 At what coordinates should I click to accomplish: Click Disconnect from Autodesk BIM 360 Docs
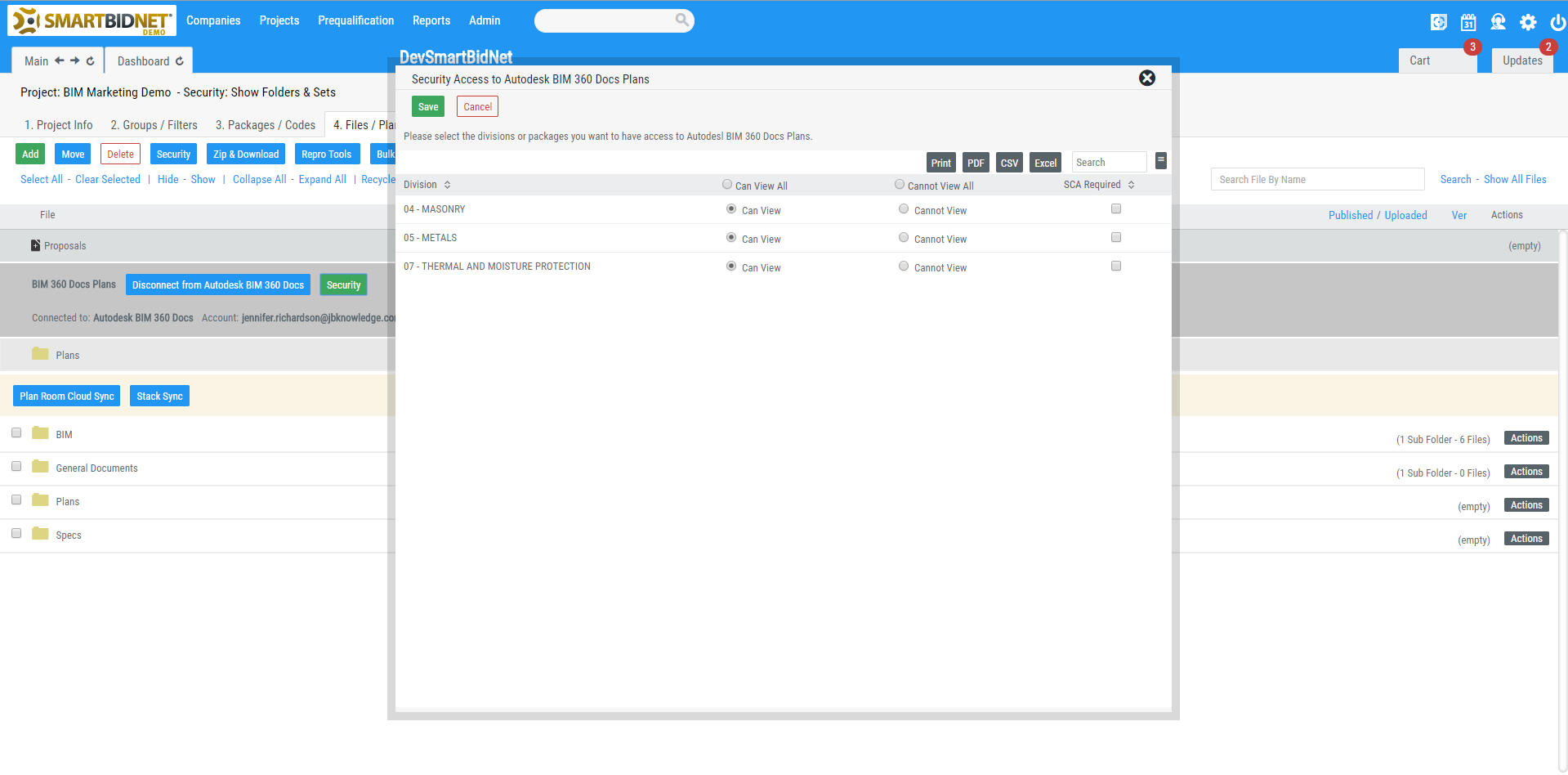coord(218,284)
